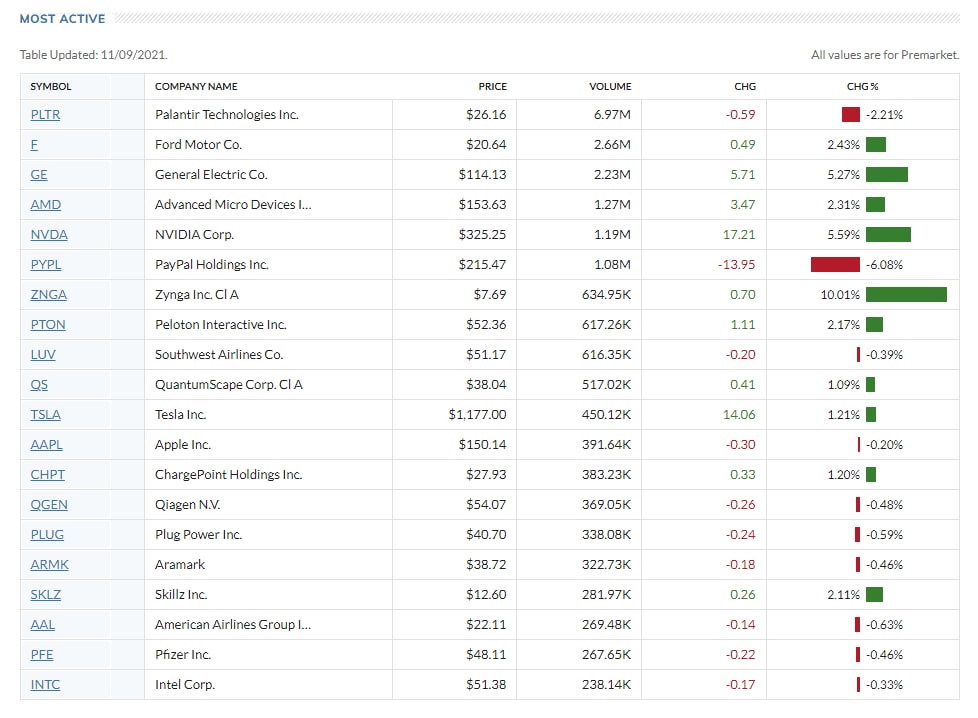Click the PRICE column header
The width and height of the screenshot is (978, 718).
click(492, 86)
